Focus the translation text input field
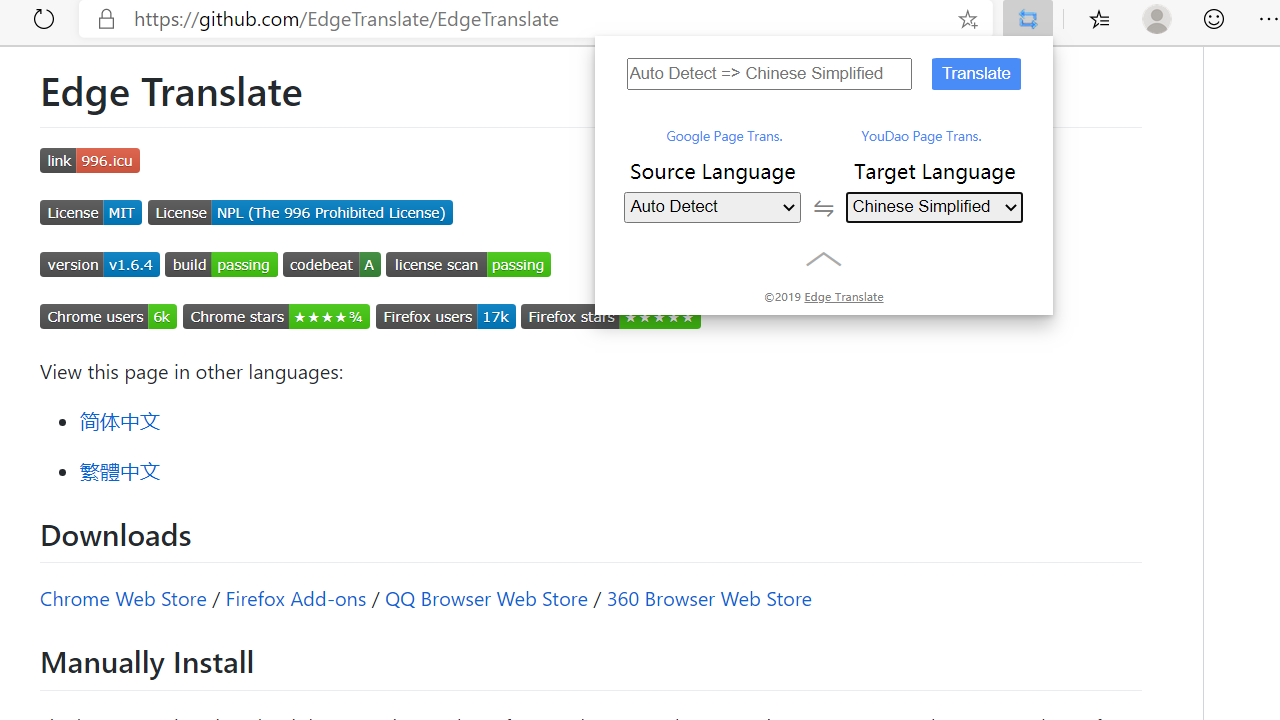 pos(769,74)
